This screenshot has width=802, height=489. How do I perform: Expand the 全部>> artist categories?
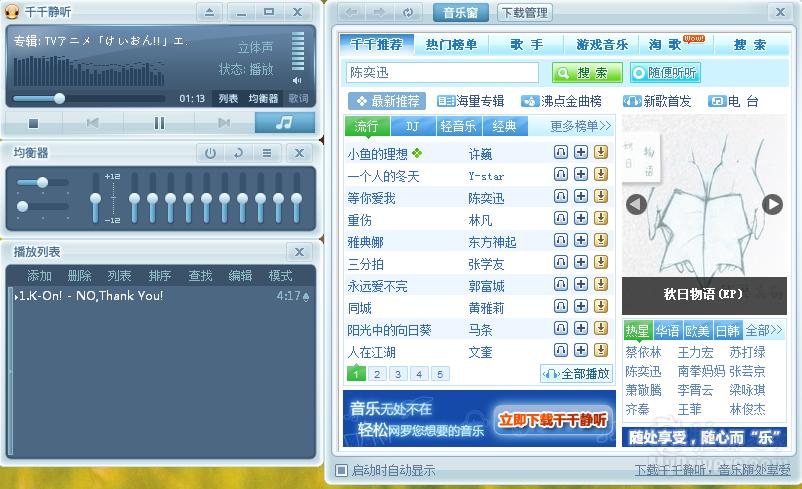point(764,330)
